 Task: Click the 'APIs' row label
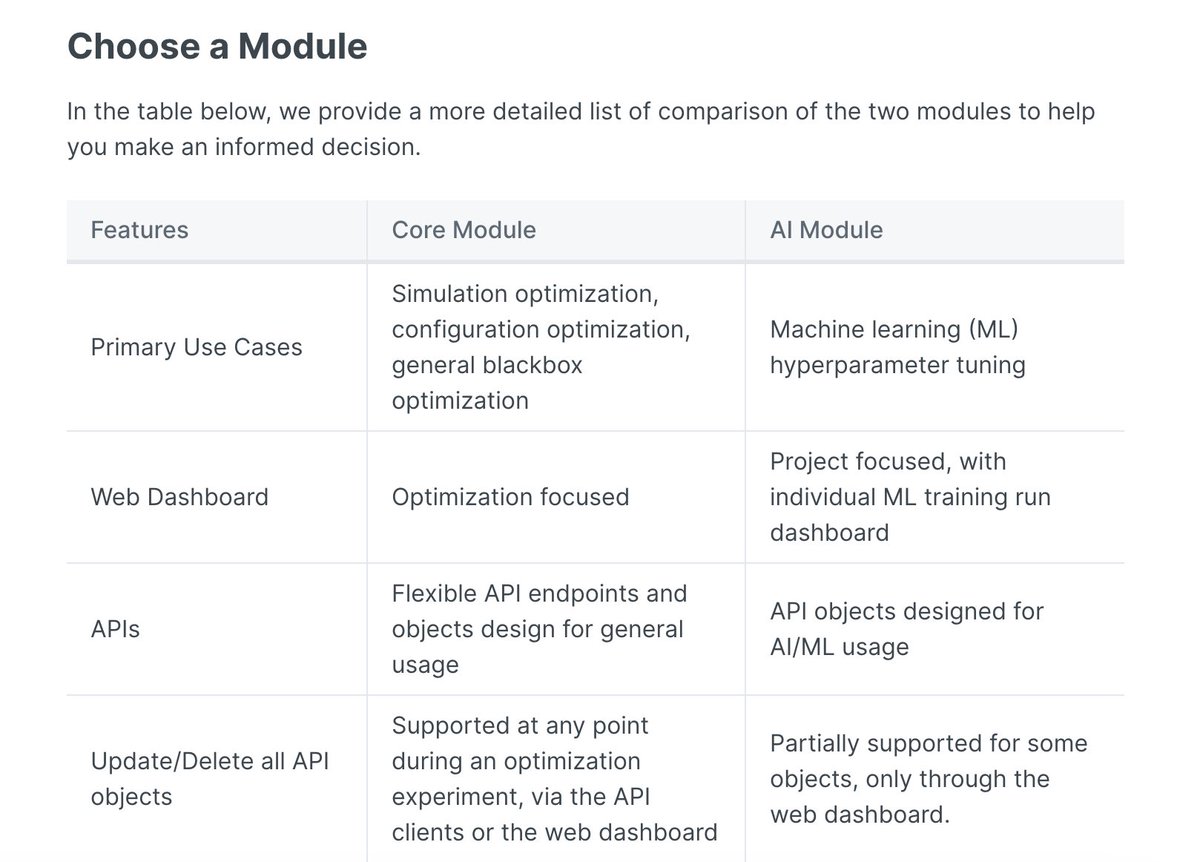click(x=115, y=630)
